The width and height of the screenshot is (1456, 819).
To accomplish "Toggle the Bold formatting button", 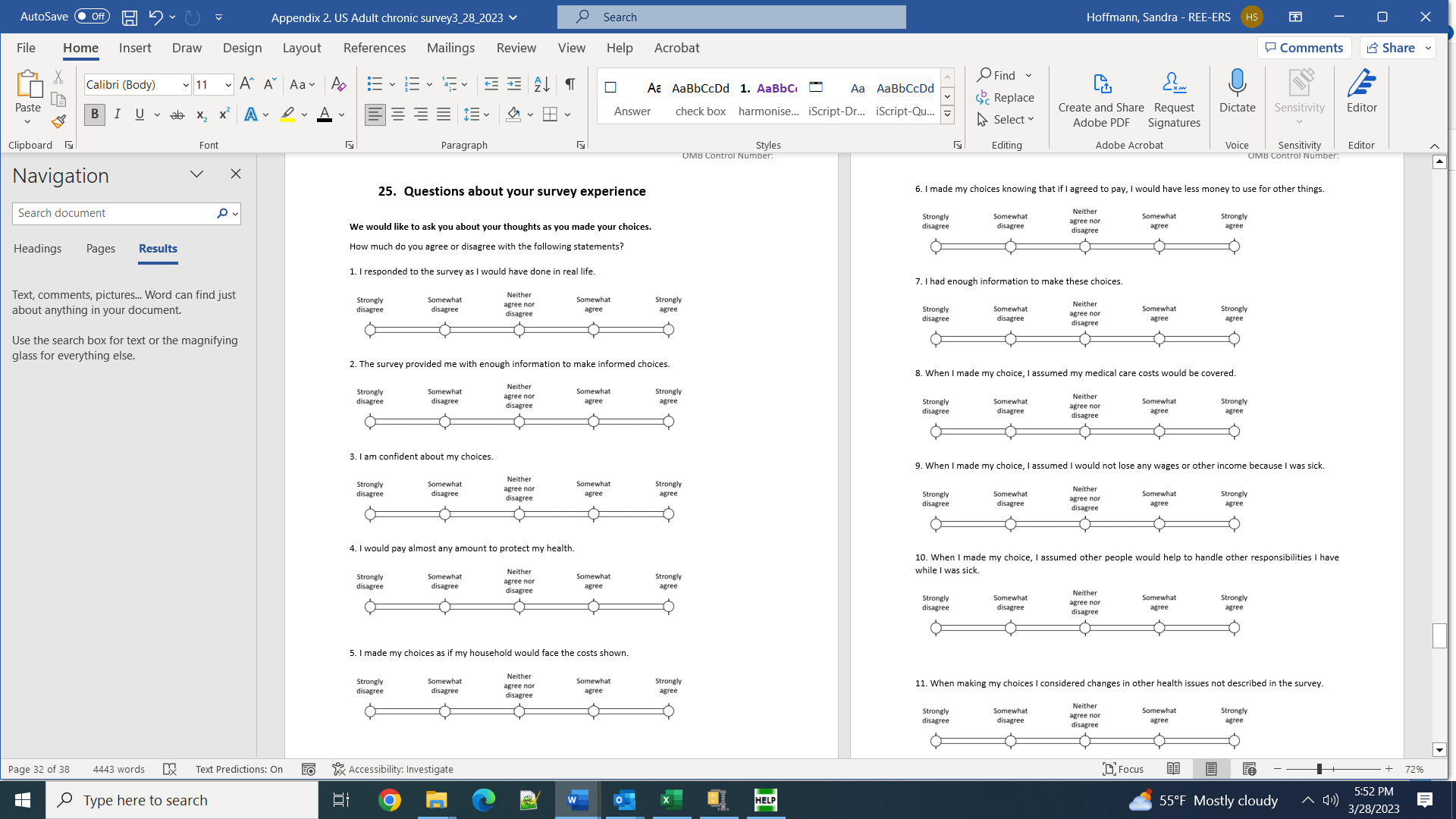I will click(x=95, y=115).
